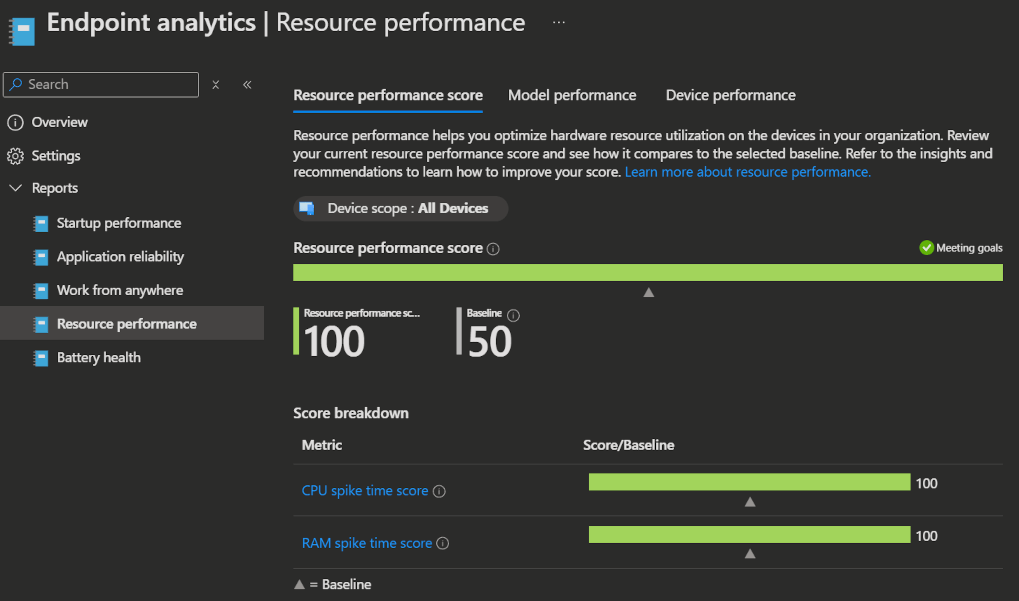The width and height of the screenshot is (1019, 601).
Task: Clear the search with the X icon
Action: point(216,85)
